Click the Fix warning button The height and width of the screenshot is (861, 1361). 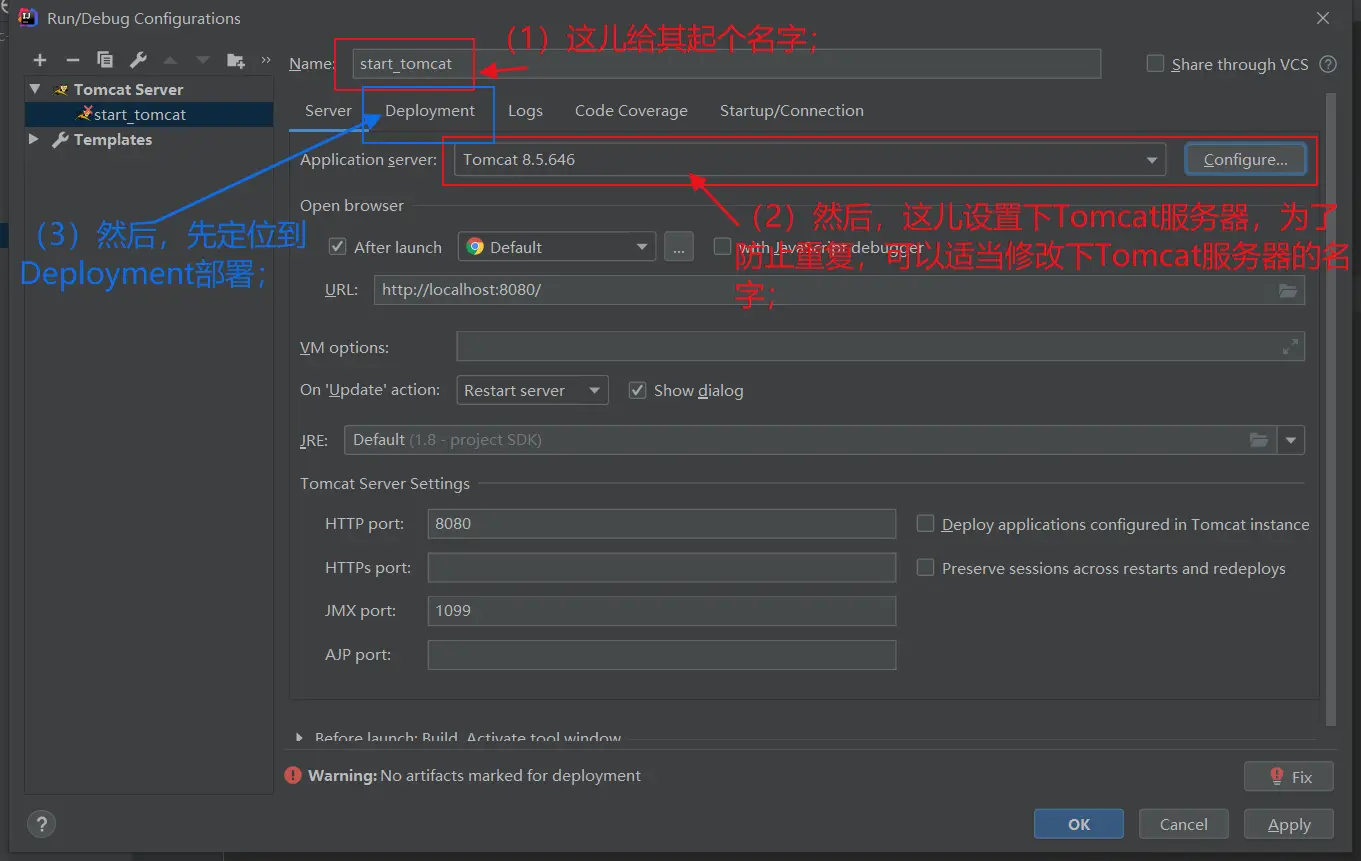[x=1289, y=777]
